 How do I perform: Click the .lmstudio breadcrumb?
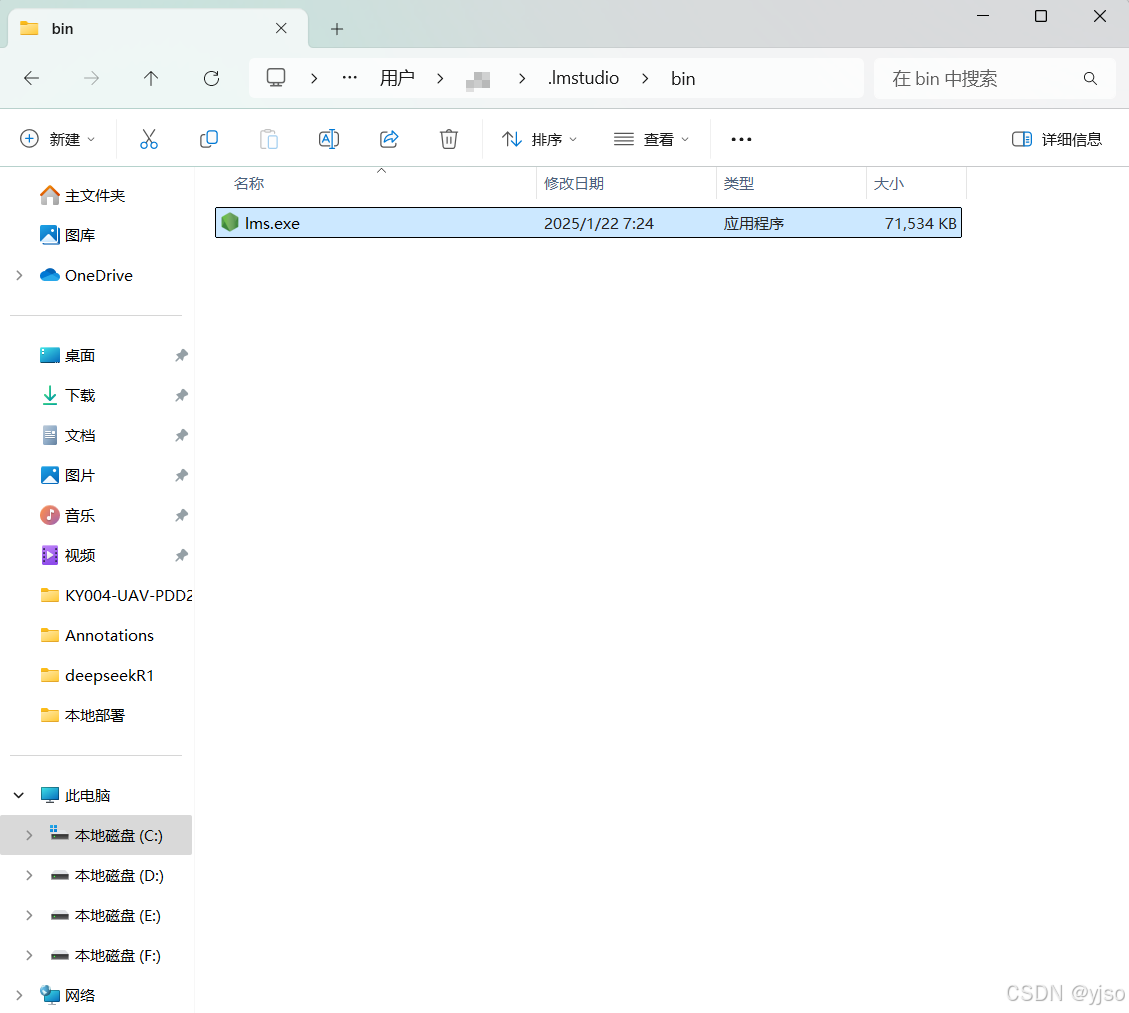point(583,78)
